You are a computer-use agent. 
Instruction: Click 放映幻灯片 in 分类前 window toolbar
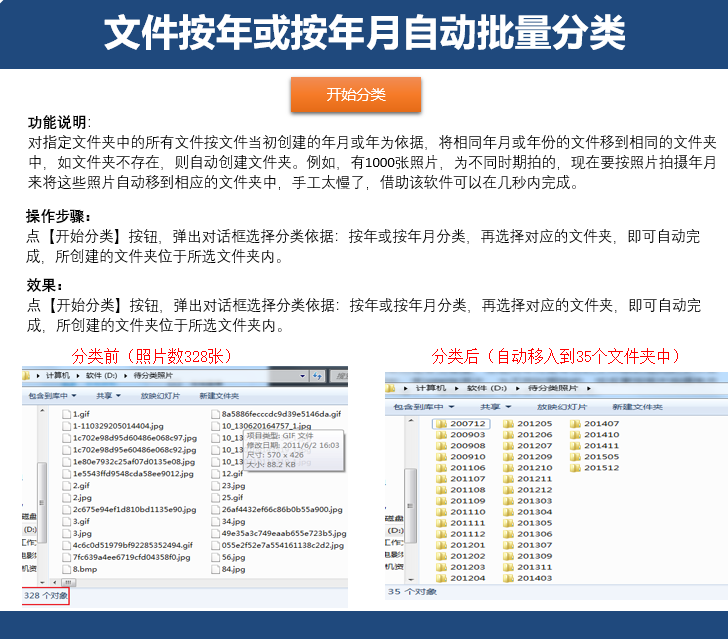click(160, 396)
